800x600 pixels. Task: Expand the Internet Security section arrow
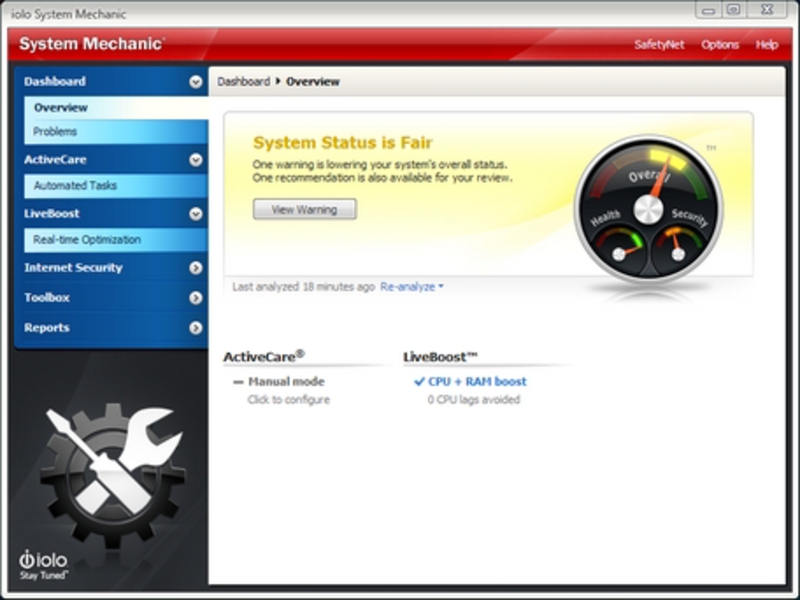pyautogui.click(x=195, y=268)
